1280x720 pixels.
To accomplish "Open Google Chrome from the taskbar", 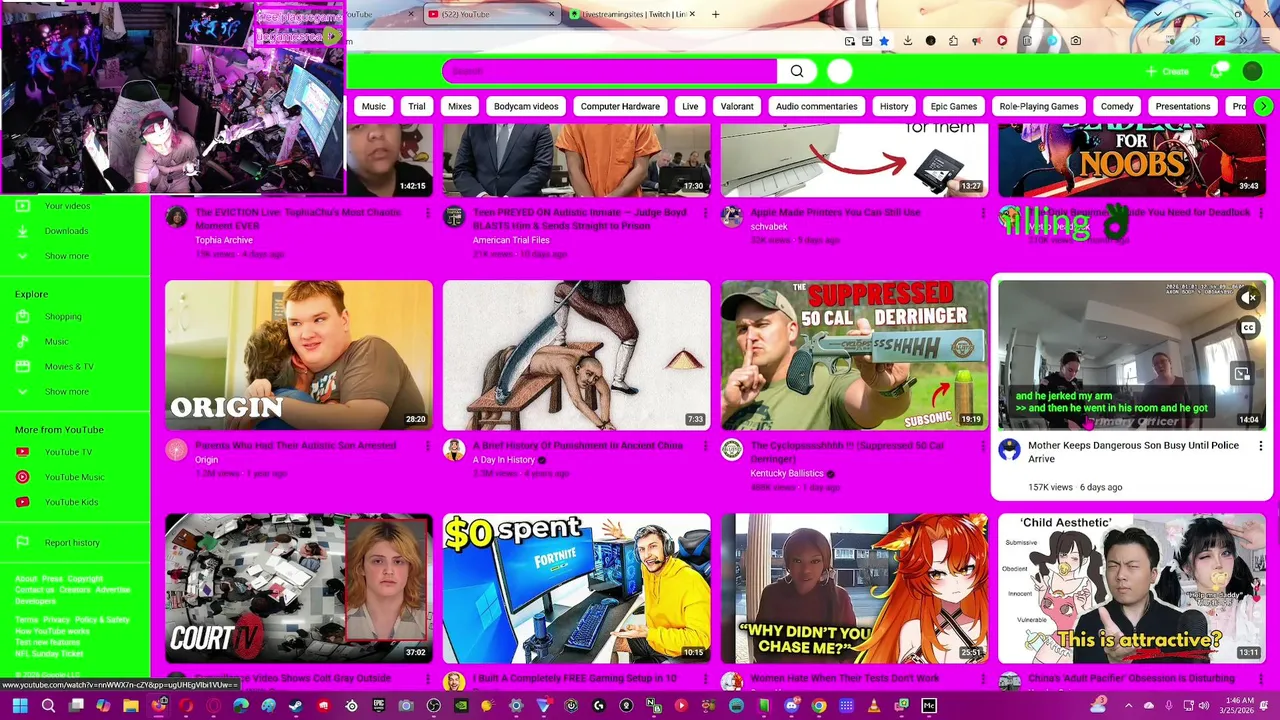I will tap(819, 707).
